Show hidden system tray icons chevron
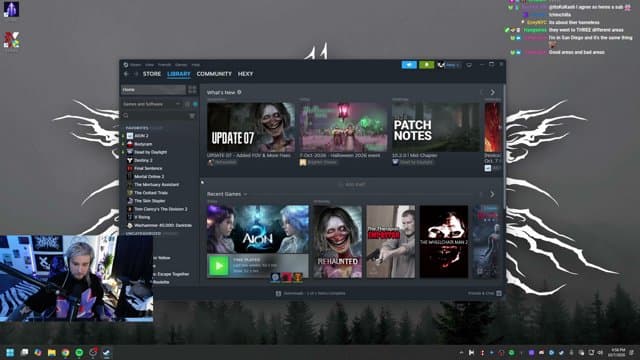The height and width of the screenshot is (360, 640). click(461, 352)
